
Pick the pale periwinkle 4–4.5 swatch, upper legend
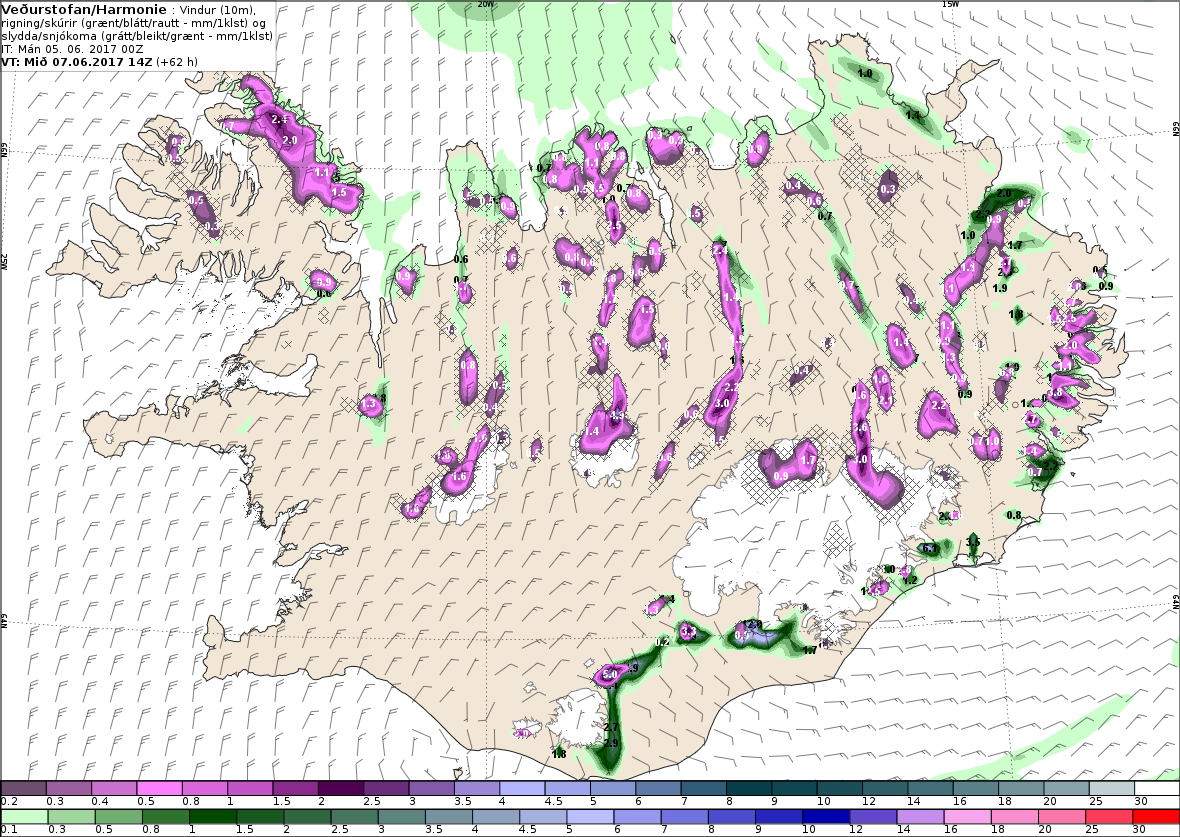(x=522, y=788)
